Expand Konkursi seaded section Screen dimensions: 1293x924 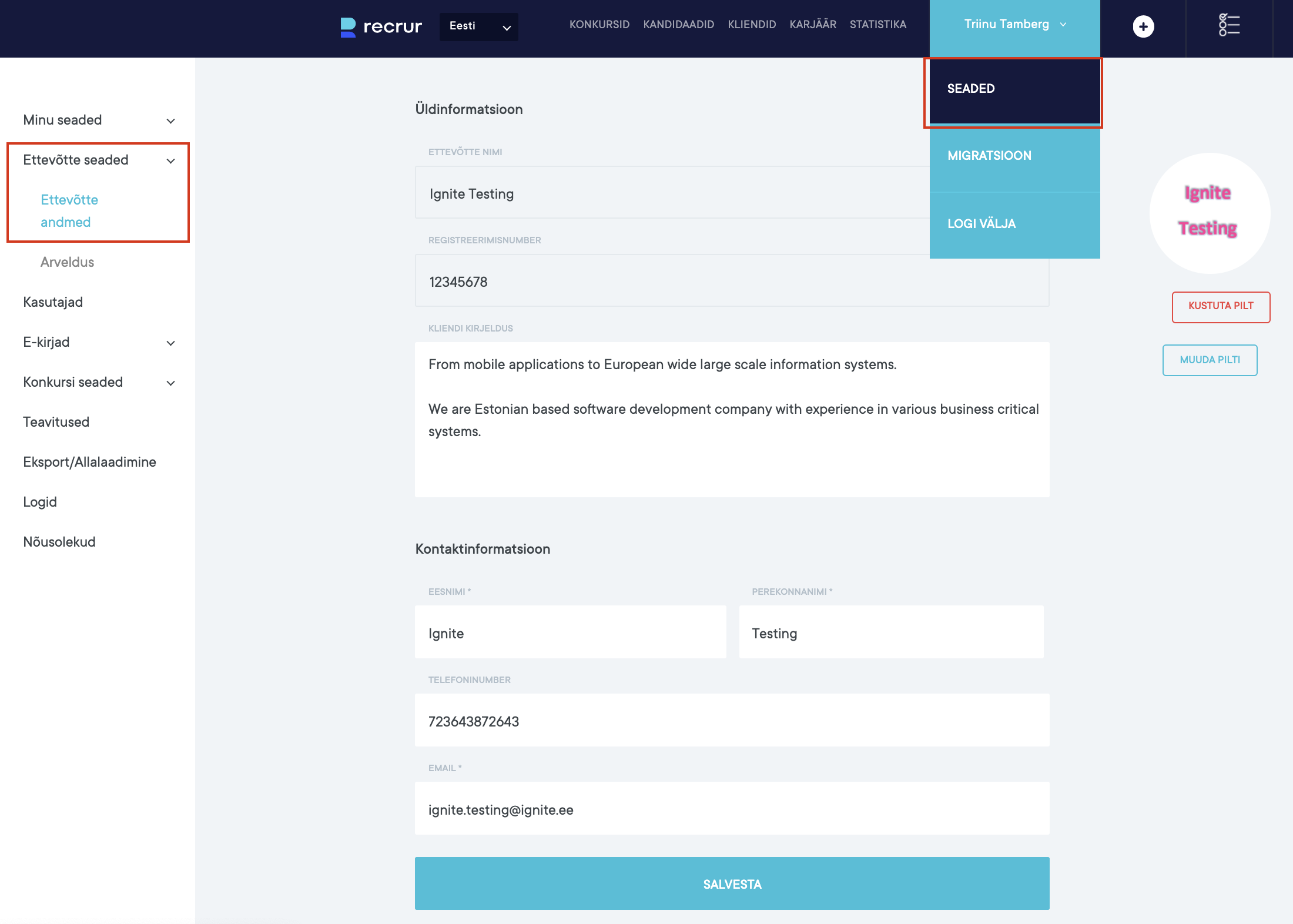[170, 383]
